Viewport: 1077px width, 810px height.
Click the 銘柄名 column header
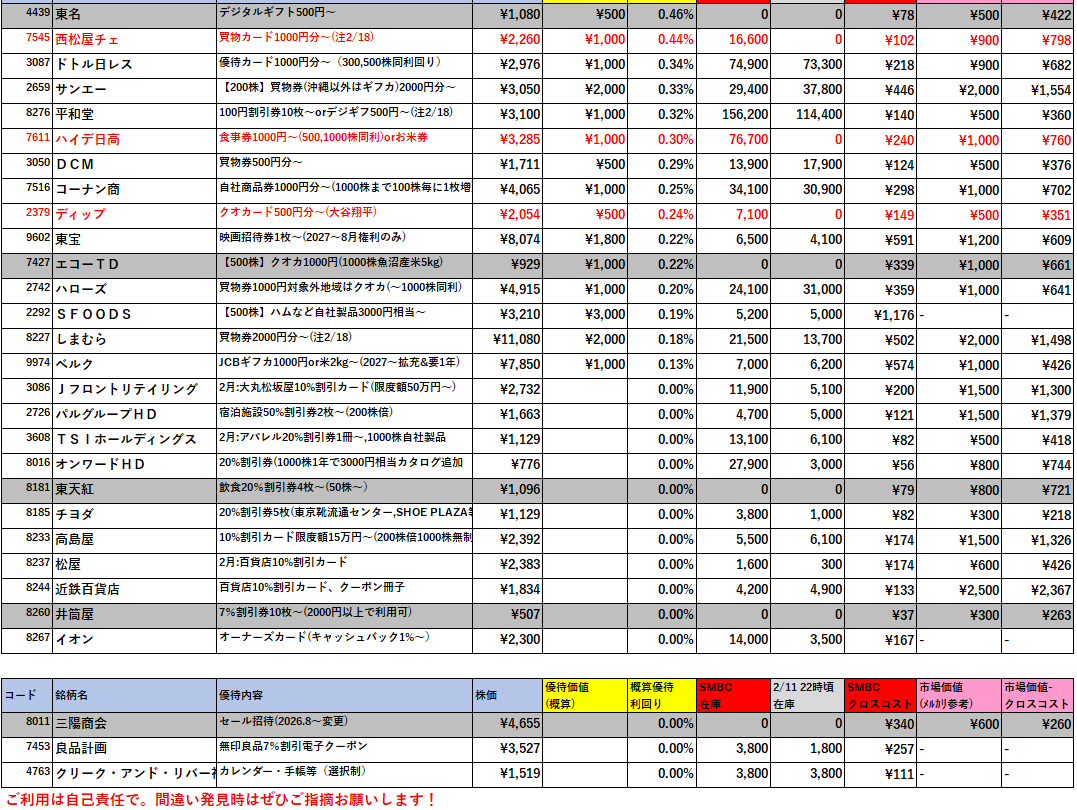pyautogui.click(x=134, y=695)
